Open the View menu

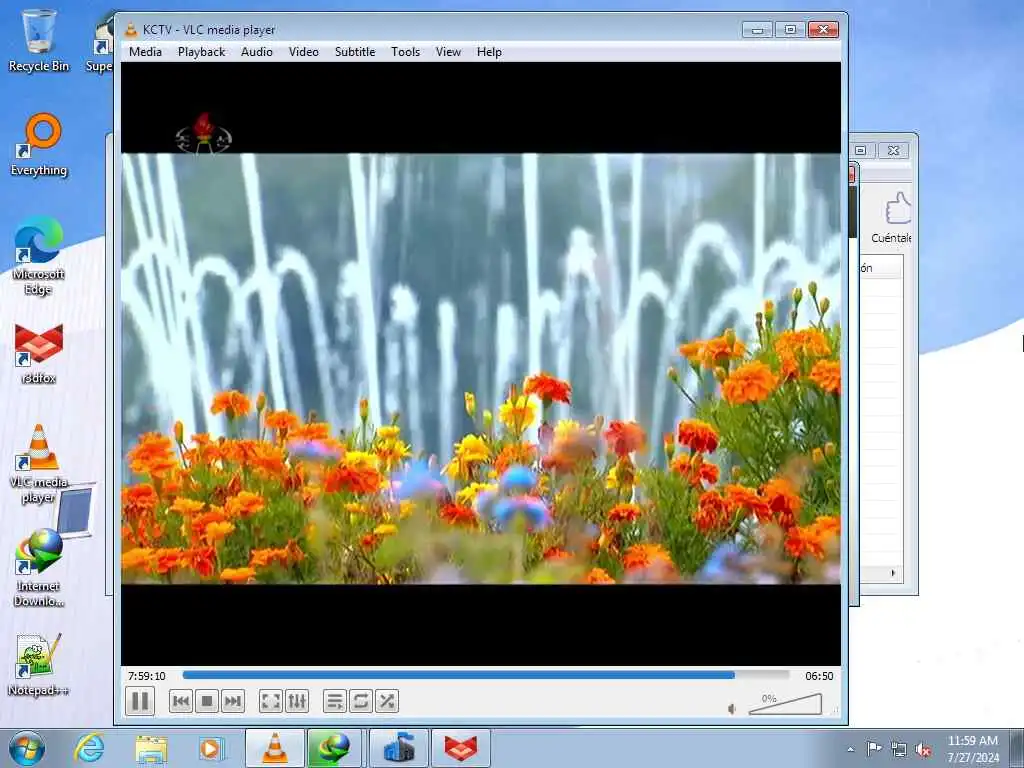coord(448,52)
